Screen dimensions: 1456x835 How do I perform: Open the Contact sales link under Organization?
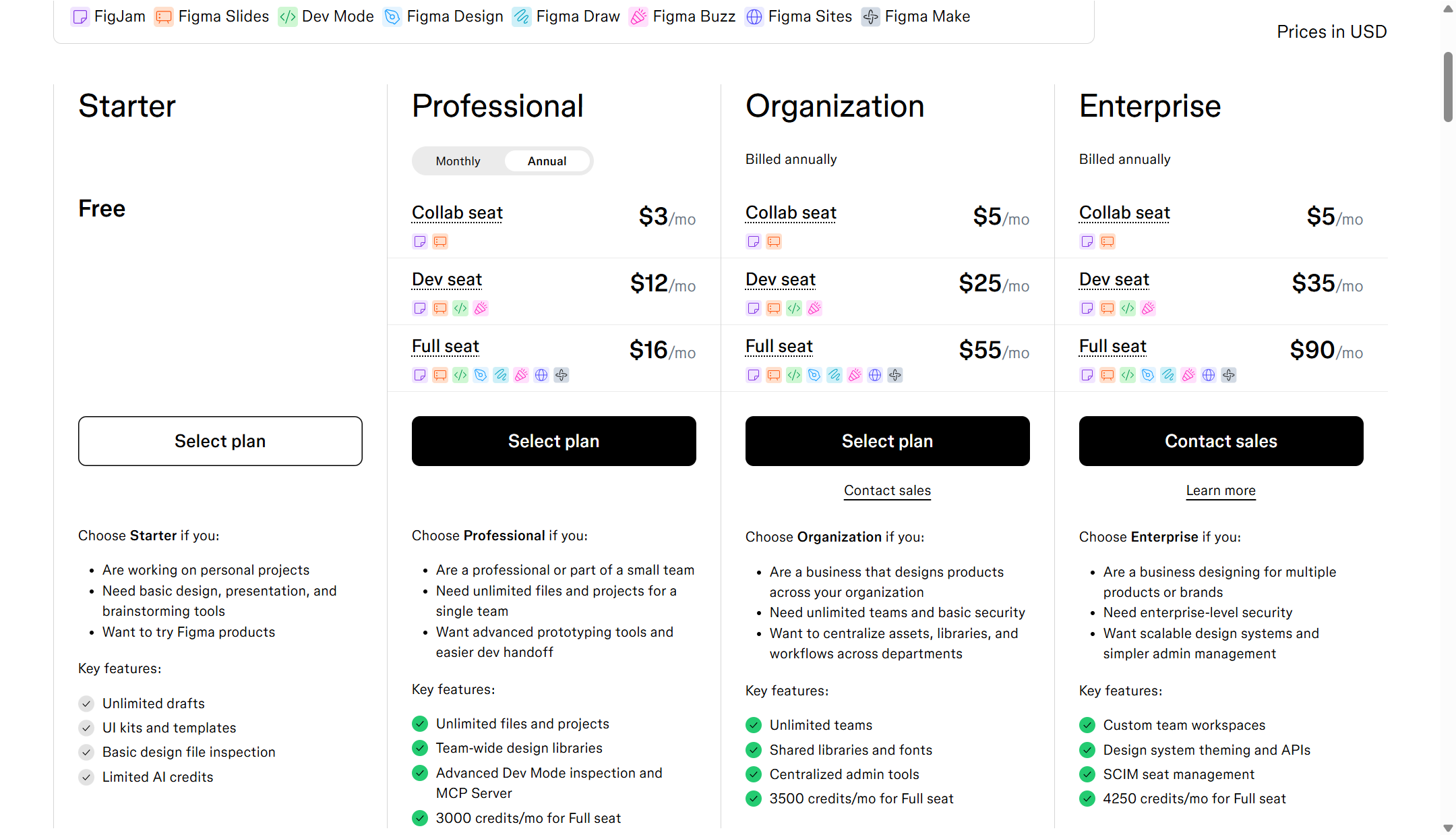888,491
